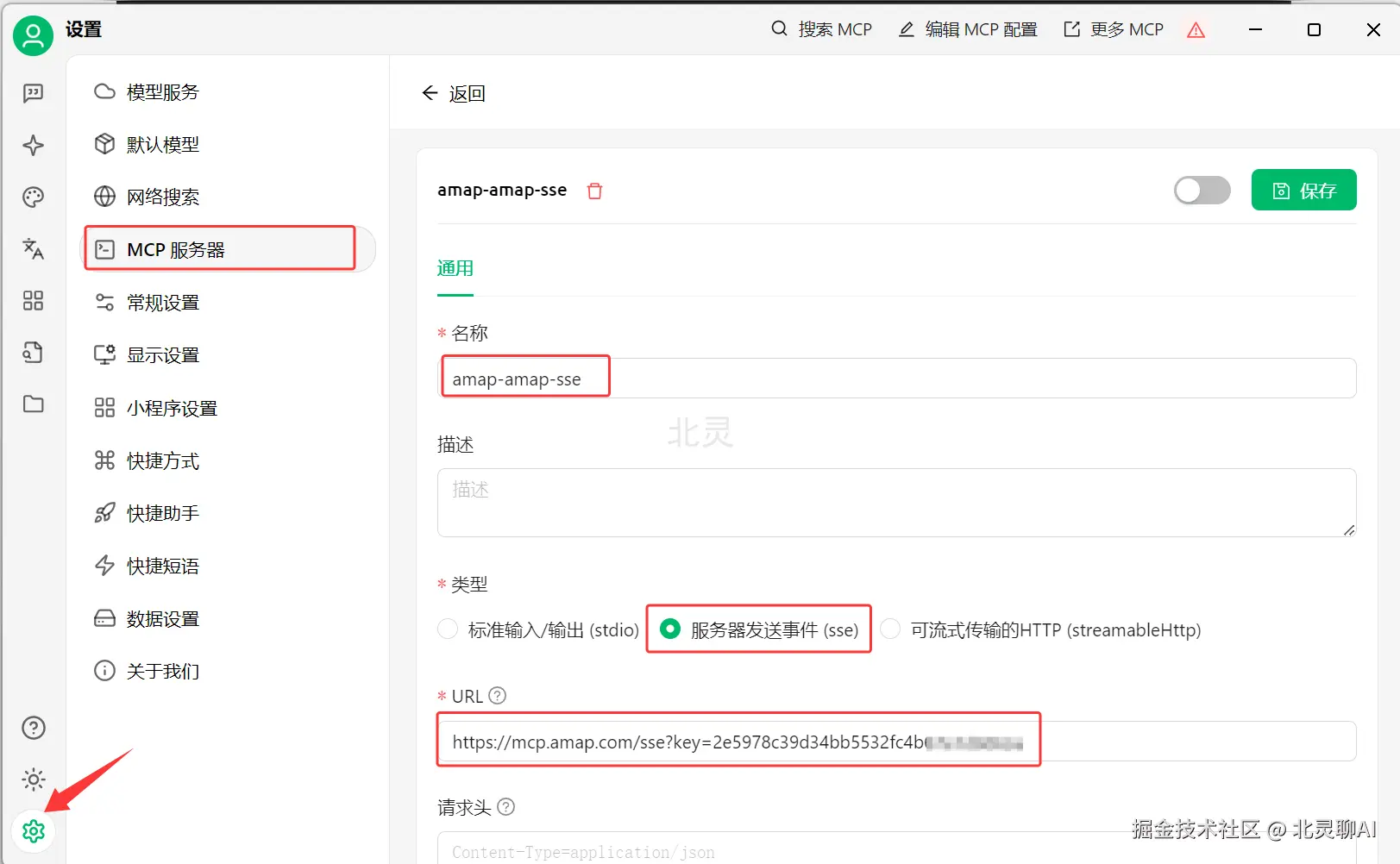Click the 名称 input field
The width and height of the screenshot is (1400, 864).
point(896,379)
